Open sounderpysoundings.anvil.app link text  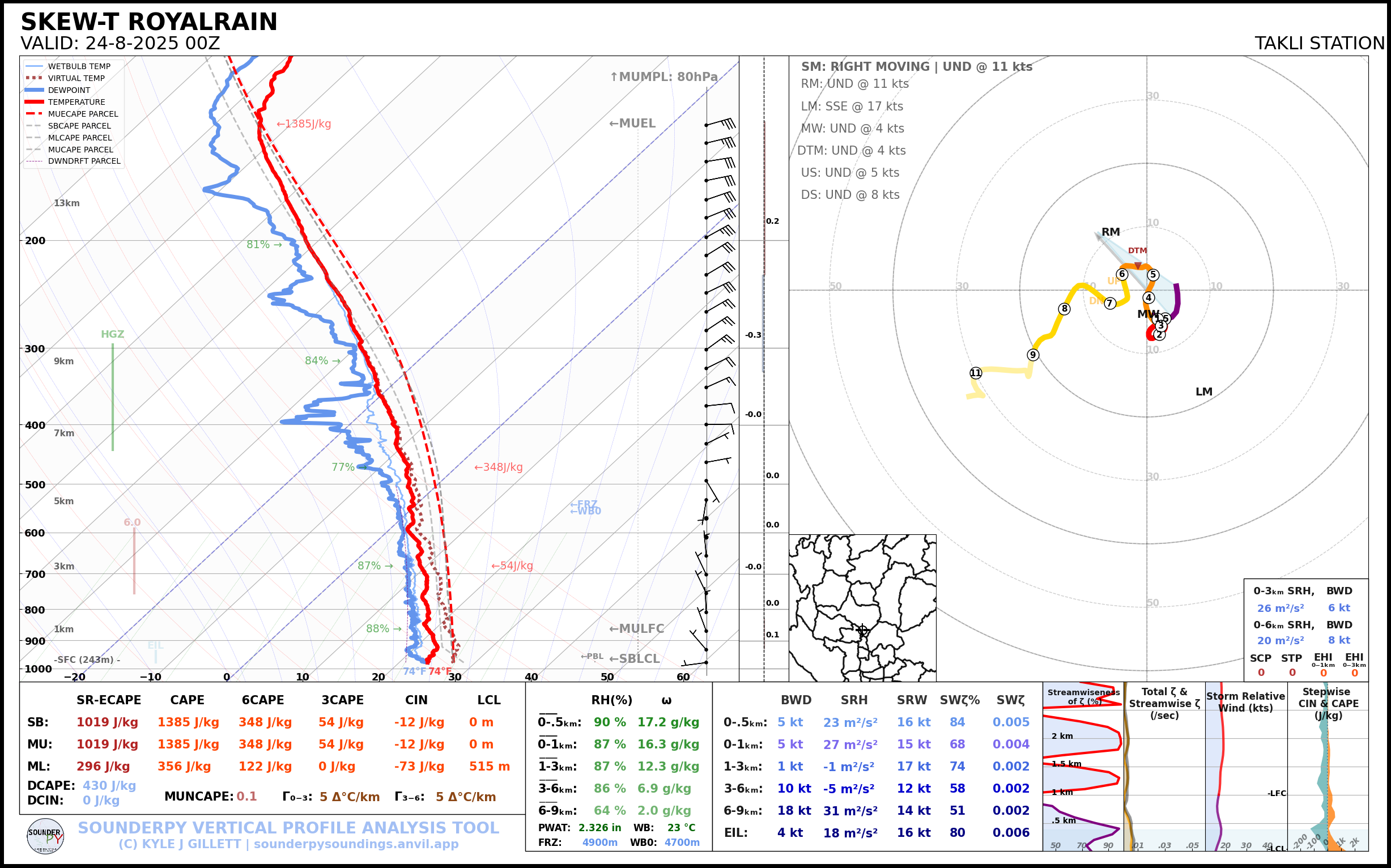(x=356, y=844)
